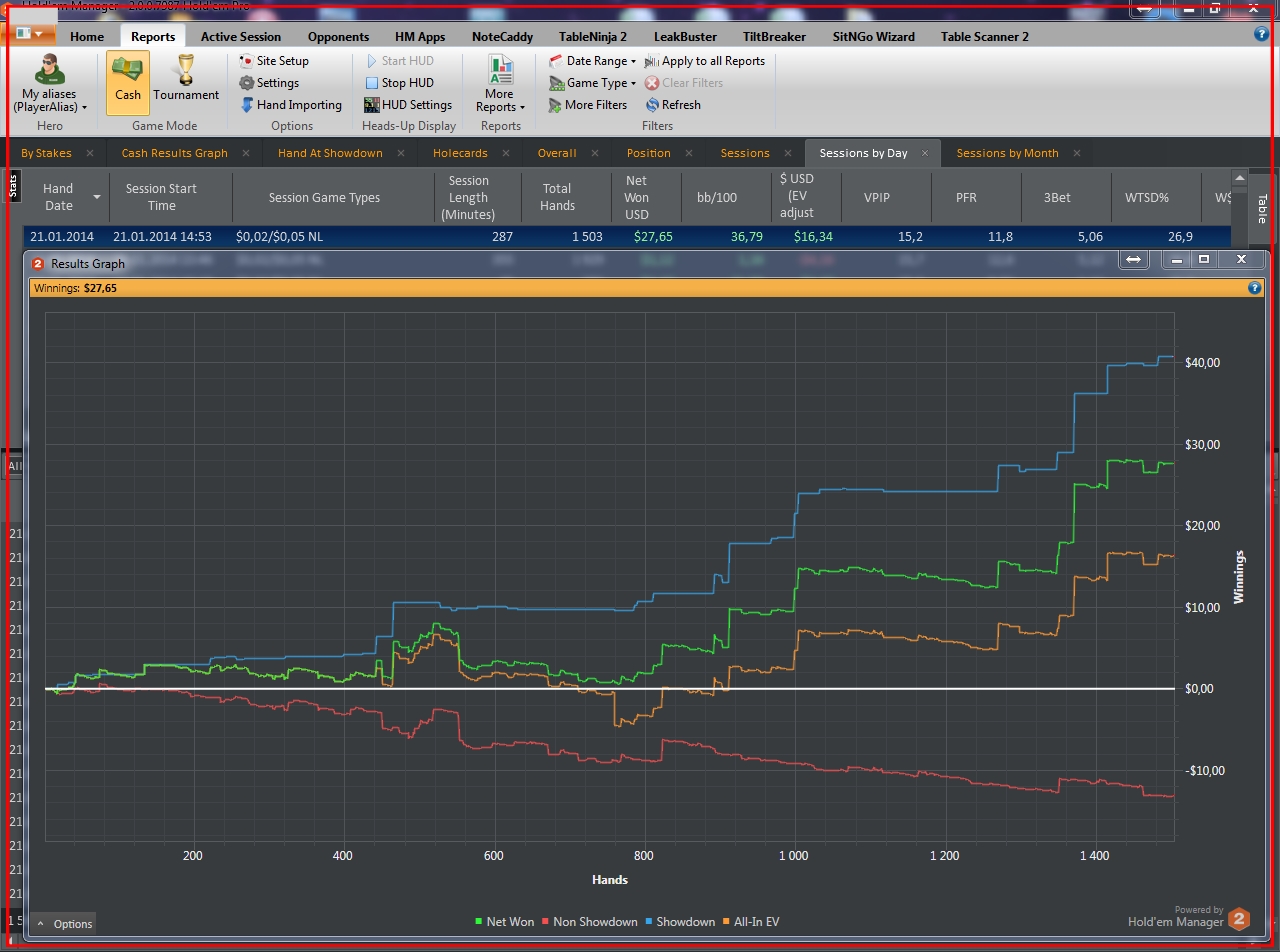Click Results Graph double-arrow width button
The width and height of the screenshot is (1280, 952).
click(1133, 260)
